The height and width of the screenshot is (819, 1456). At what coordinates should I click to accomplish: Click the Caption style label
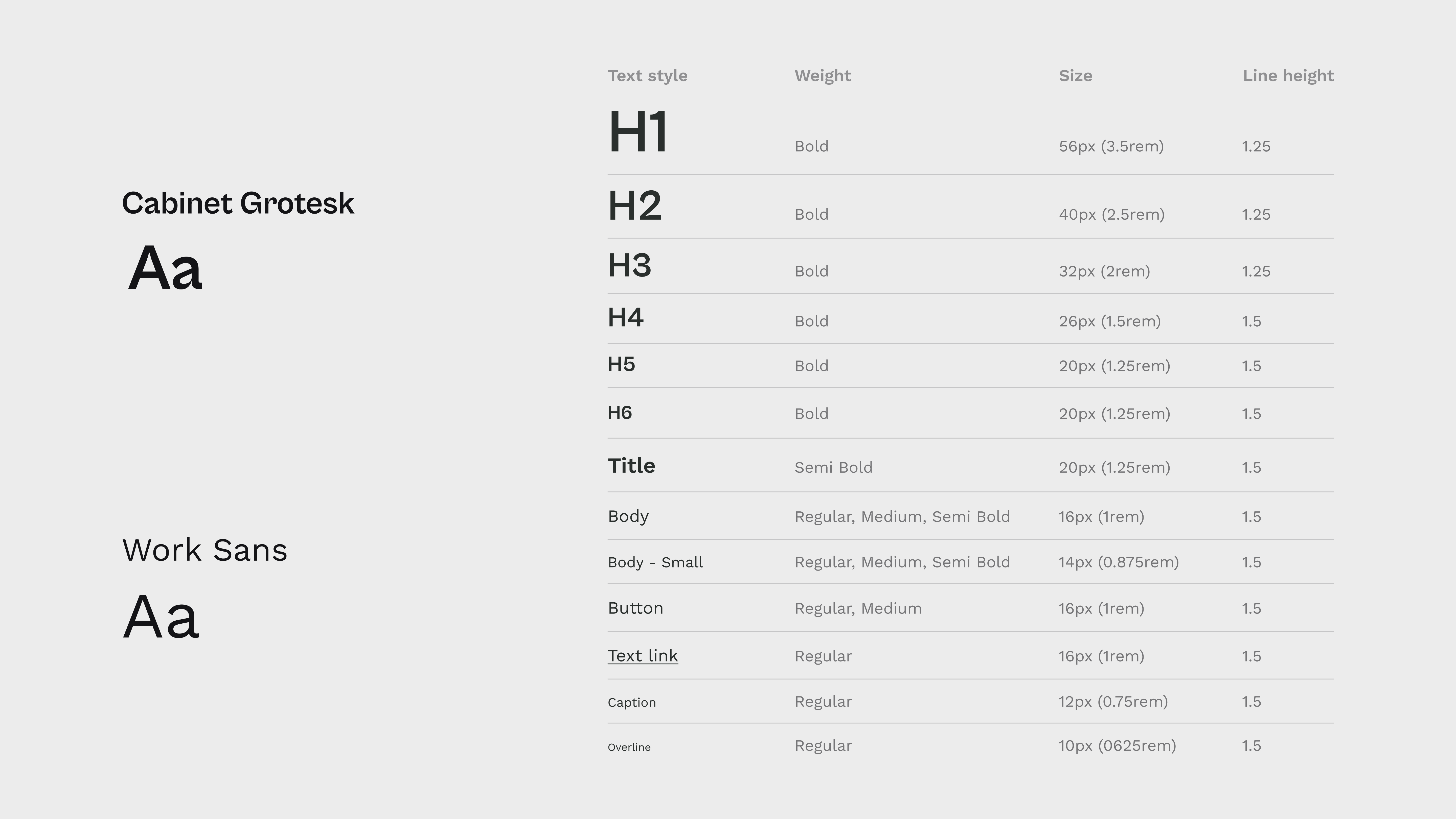(x=631, y=702)
